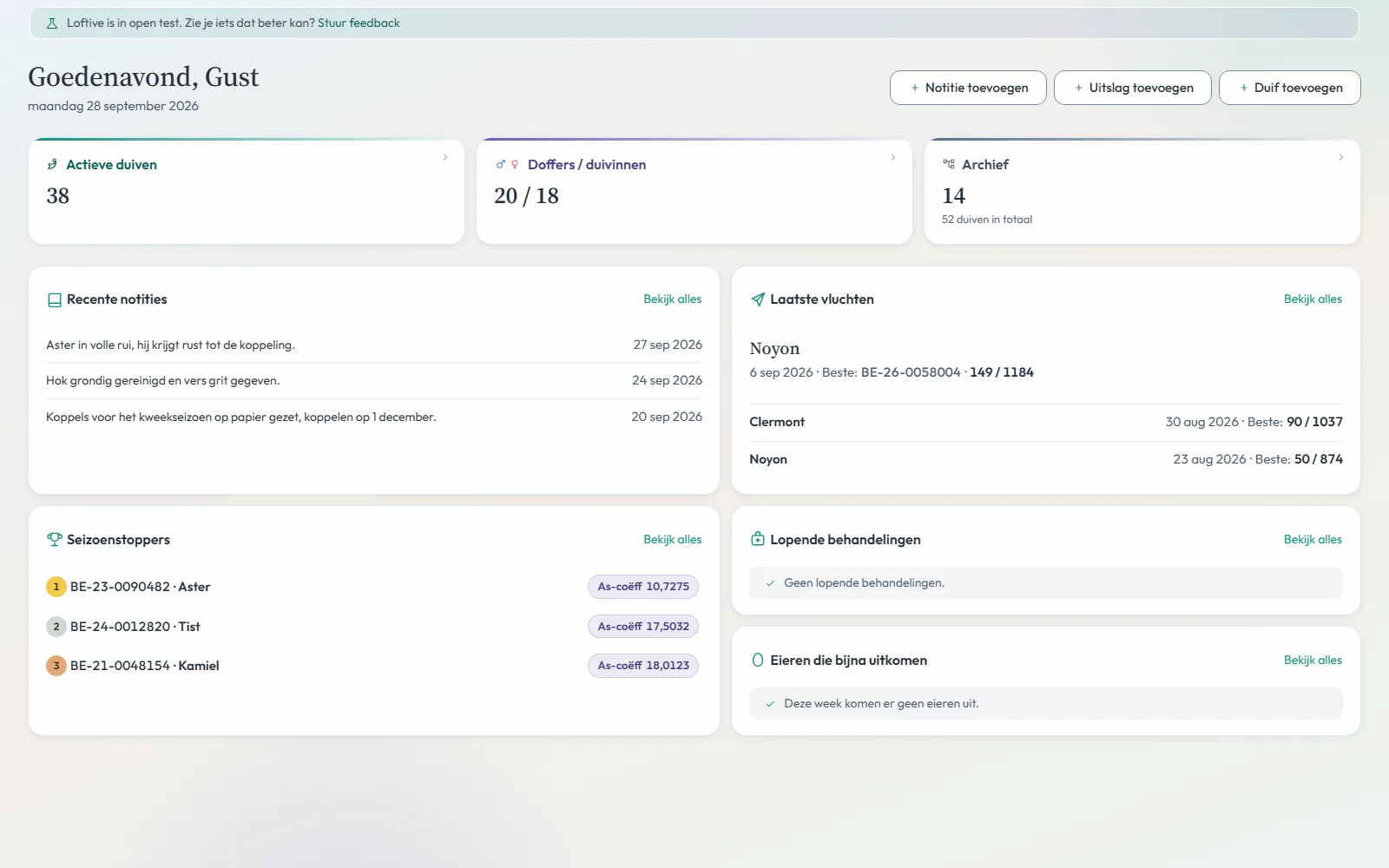
Task: View all in Recente notities
Action: coord(673,299)
